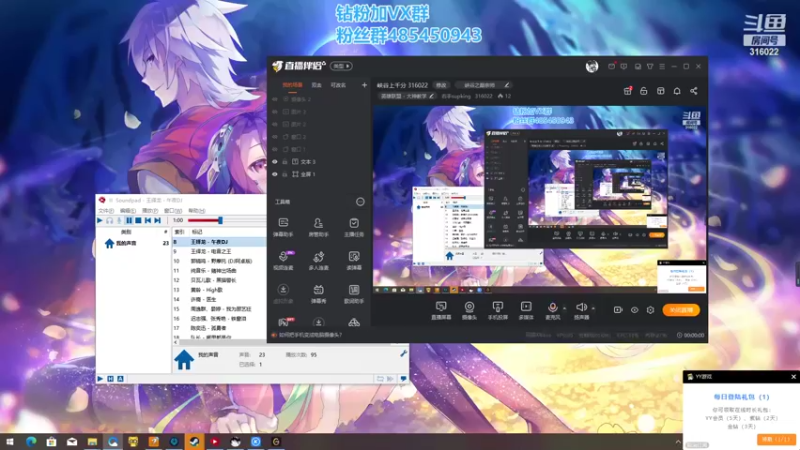Open the 读弹幕 tool
The width and height of the screenshot is (800, 450).
click(x=354, y=260)
